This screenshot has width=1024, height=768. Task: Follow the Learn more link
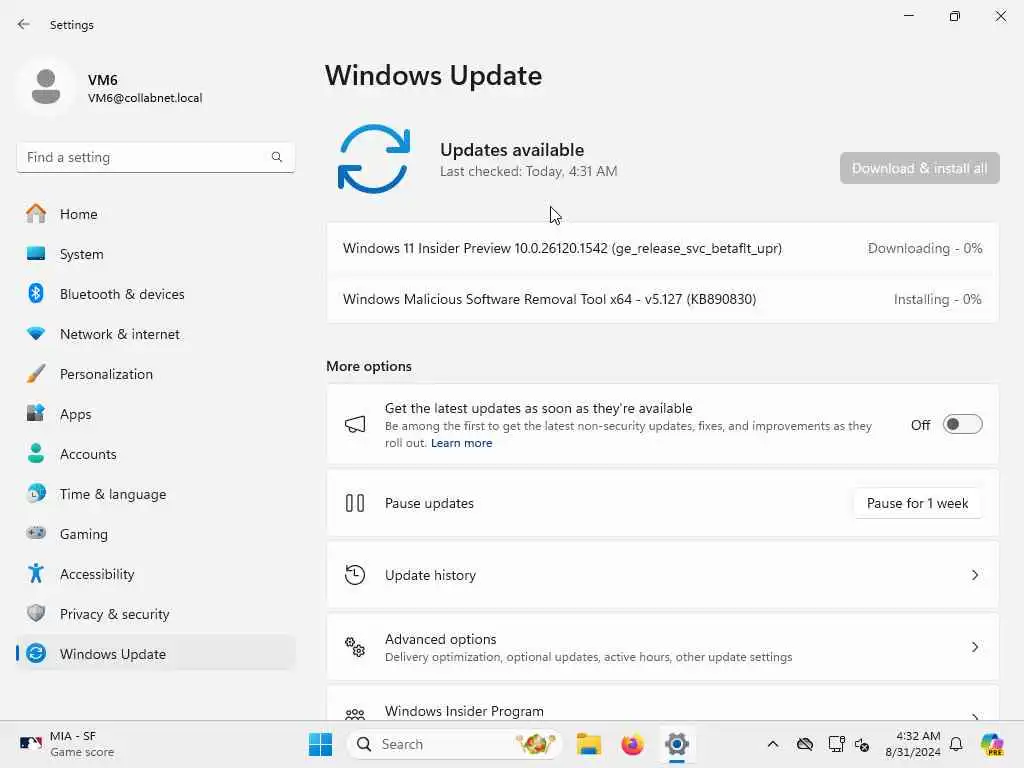click(x=461, y=443)
